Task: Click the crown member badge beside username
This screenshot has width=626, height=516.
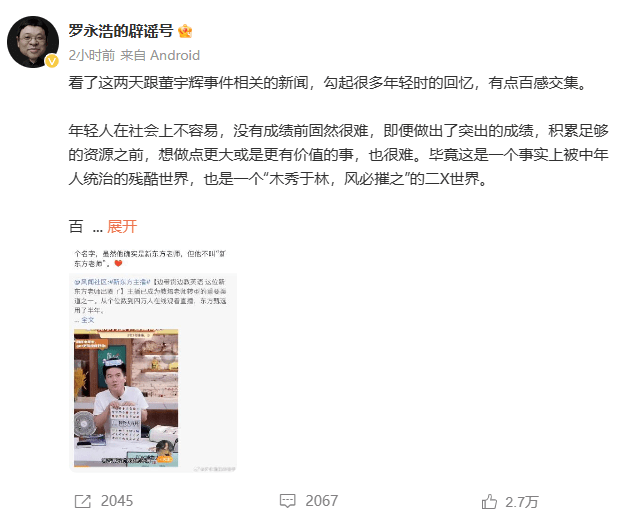Action: [185, 31]
